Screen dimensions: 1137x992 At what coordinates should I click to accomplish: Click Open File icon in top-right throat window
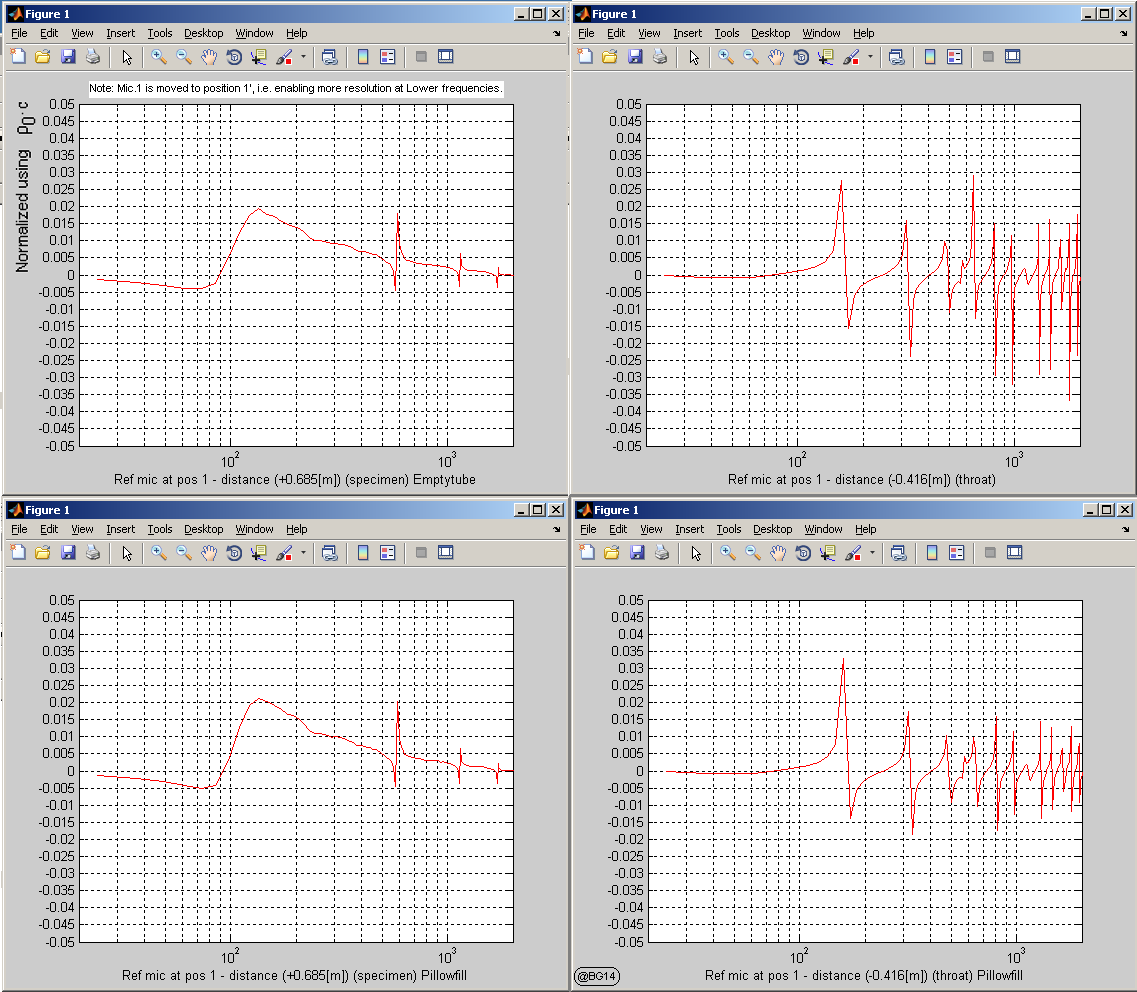(610, 57)
